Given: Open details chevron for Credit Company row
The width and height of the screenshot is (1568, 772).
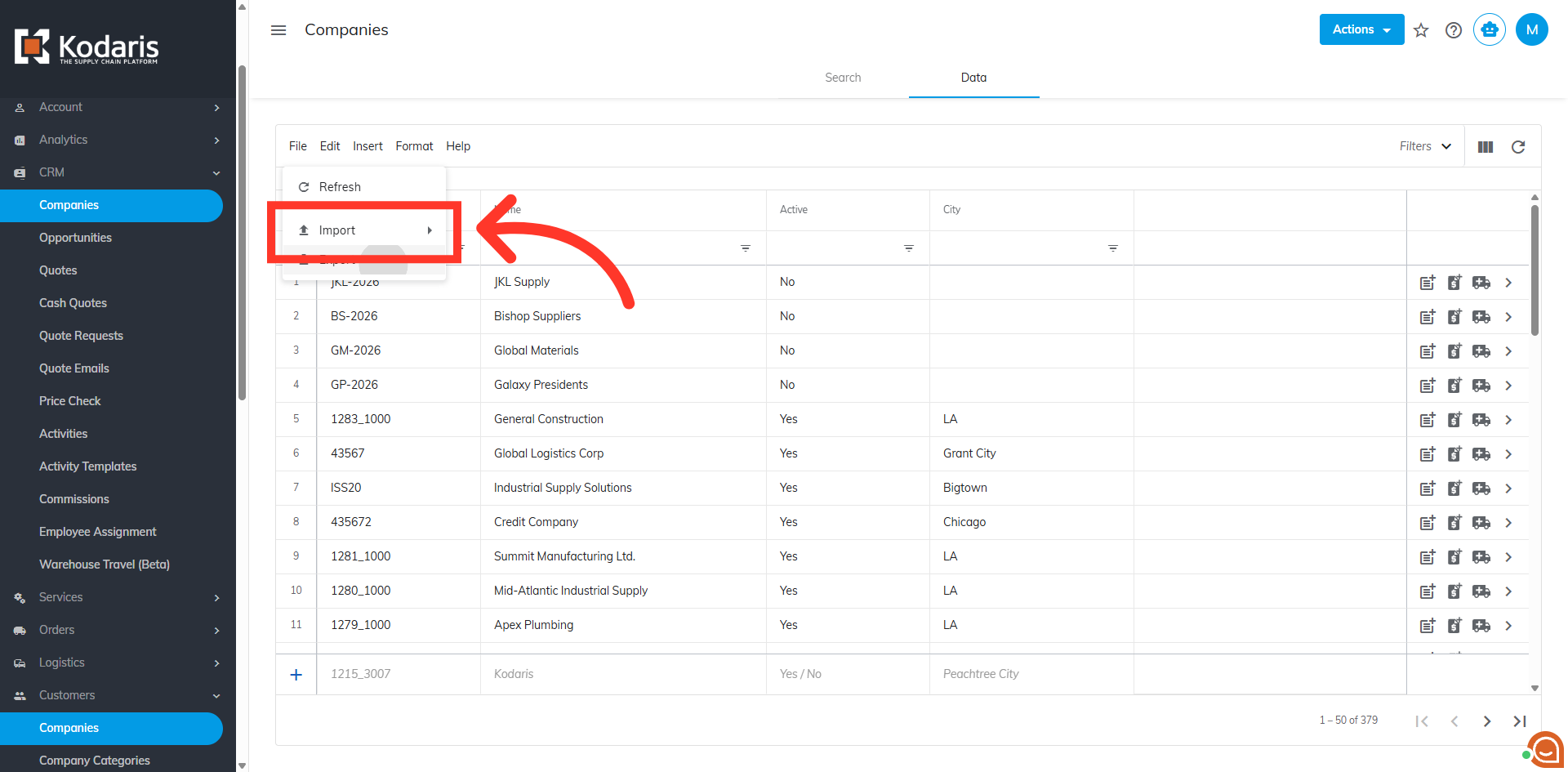Looking at the screenshot, I should [x=1508, y=523].
